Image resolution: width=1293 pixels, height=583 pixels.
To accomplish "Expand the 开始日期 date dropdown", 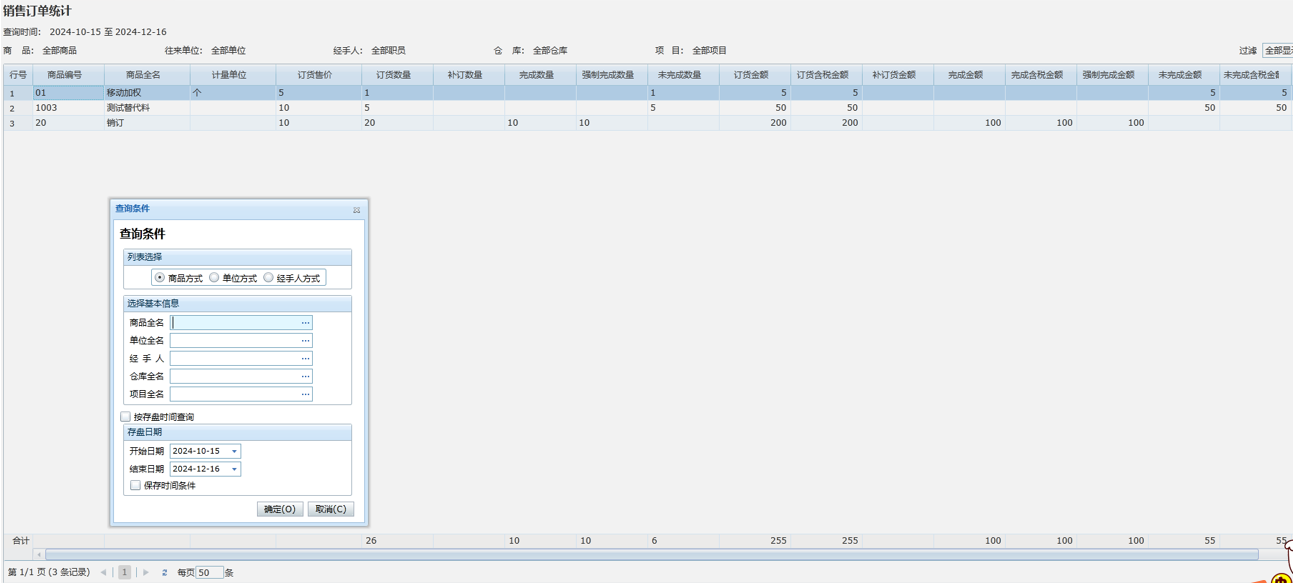I will point(234,452).
